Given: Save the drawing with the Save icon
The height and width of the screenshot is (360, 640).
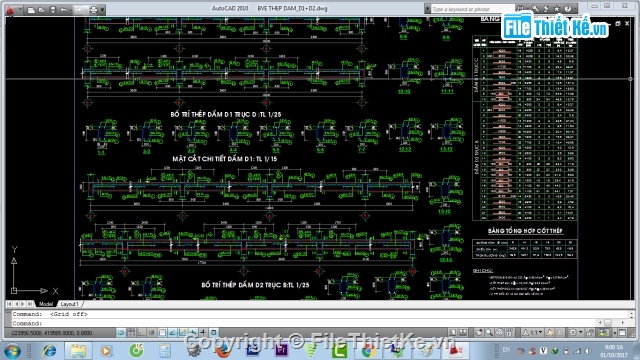Looking at the screenshot, I should pos(53,10).
